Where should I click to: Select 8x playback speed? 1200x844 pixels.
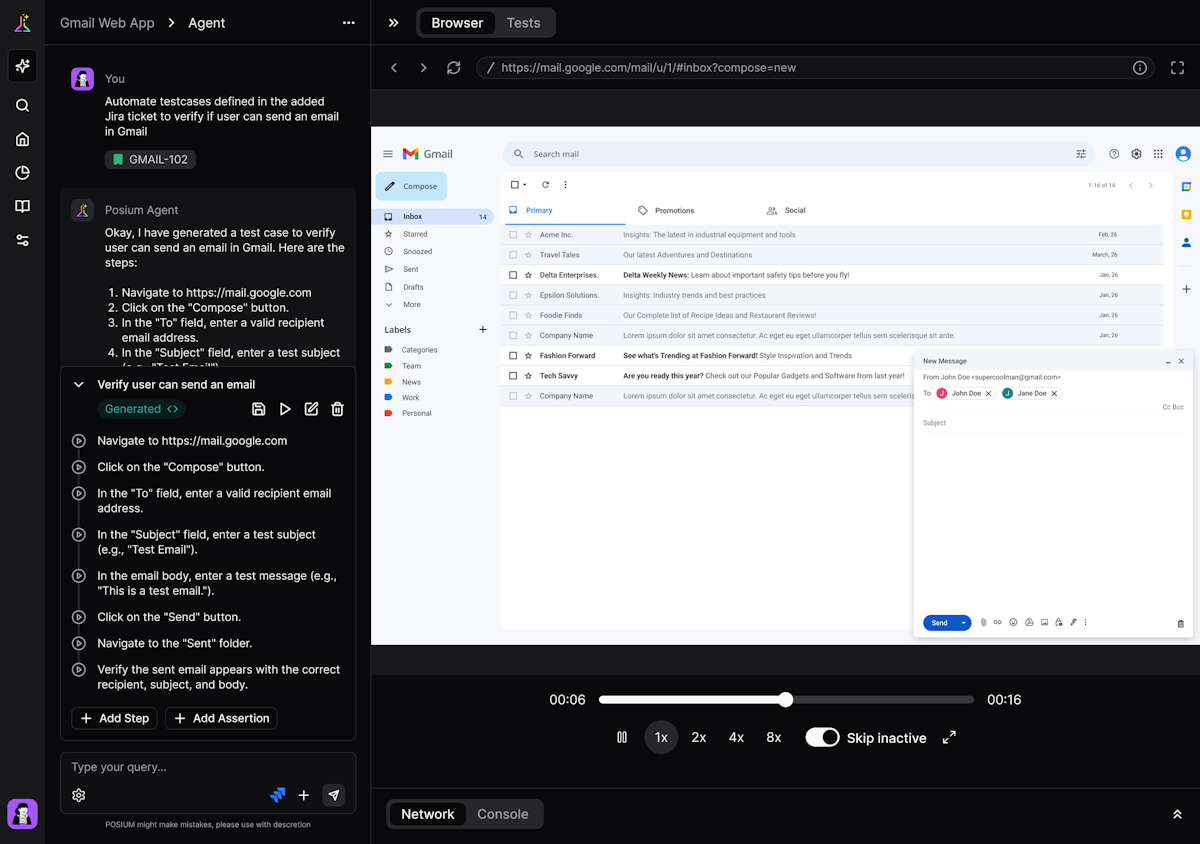tap(774, 737)
